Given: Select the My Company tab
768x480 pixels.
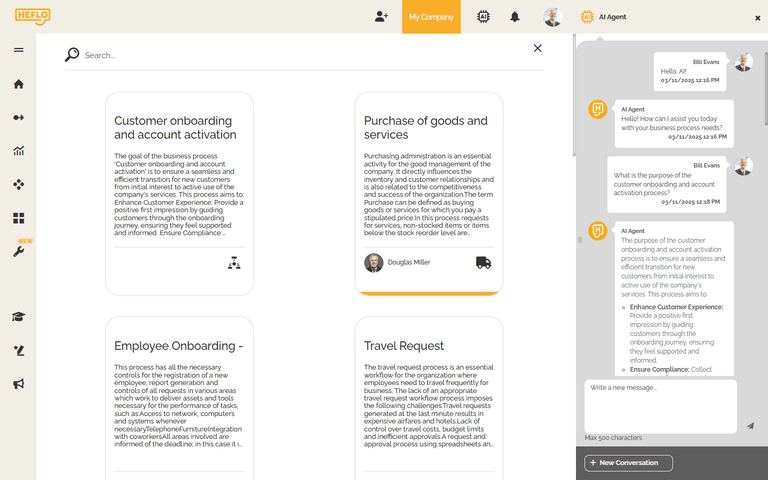Looking at the screenshot, I should [431, 17].
